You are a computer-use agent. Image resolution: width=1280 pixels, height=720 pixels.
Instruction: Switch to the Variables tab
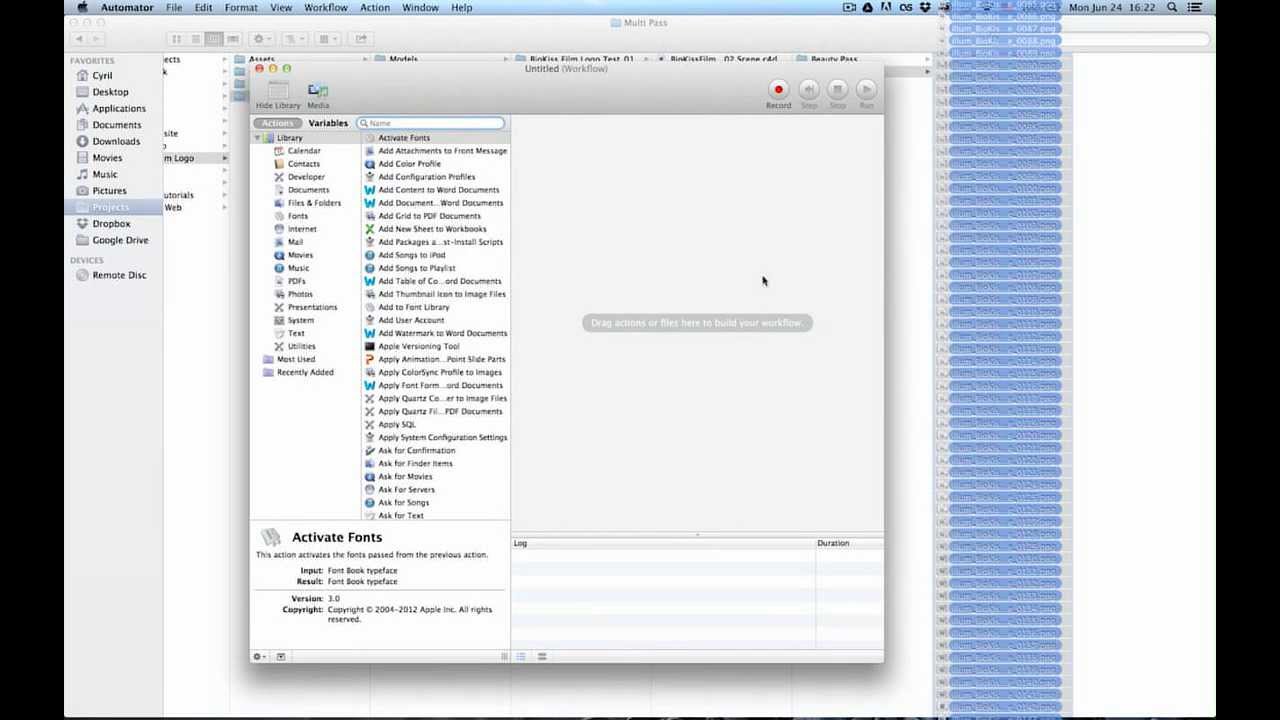pyautogui.click(x=328, y=123)
